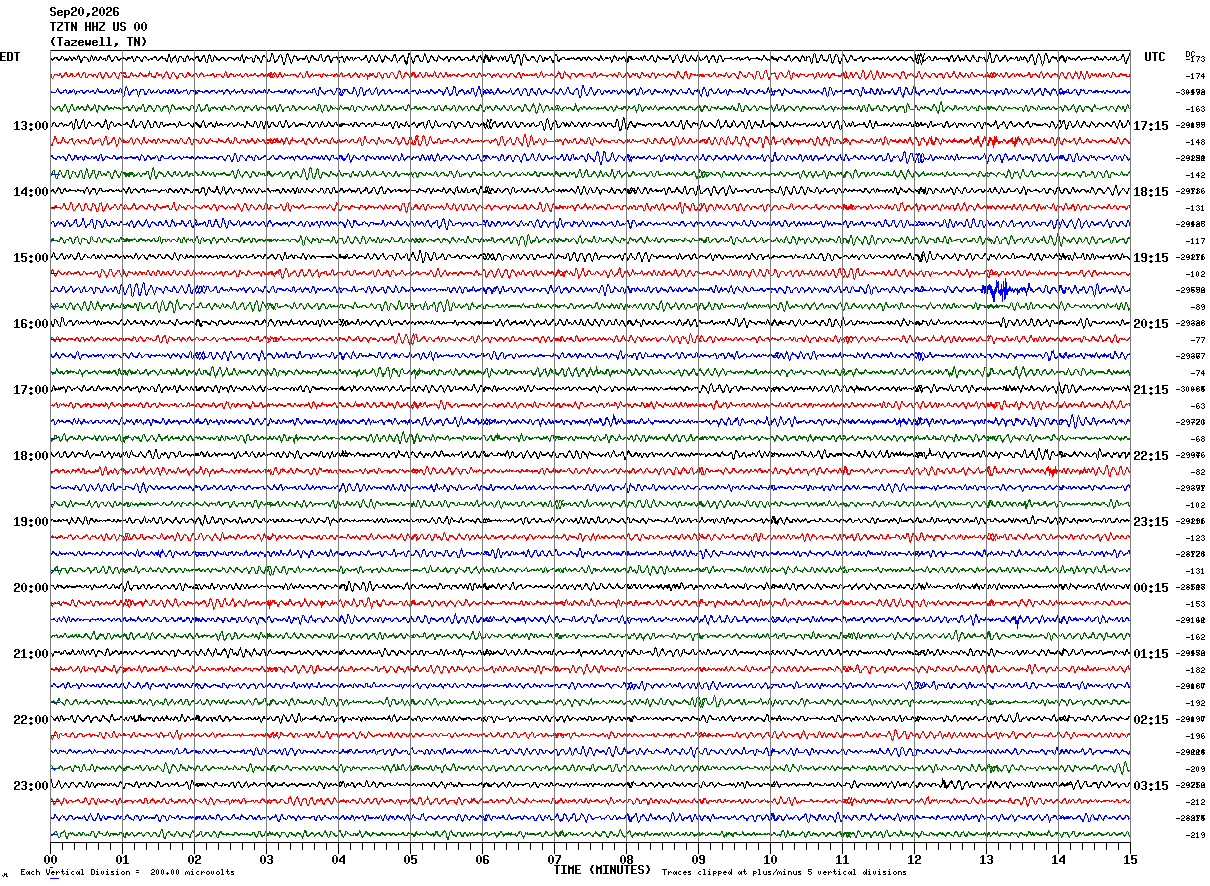Image resolution: width=1210 pixels, height=886 pixels.
Task: Click minute 05 on the time axis
Action: click(410, 859)
